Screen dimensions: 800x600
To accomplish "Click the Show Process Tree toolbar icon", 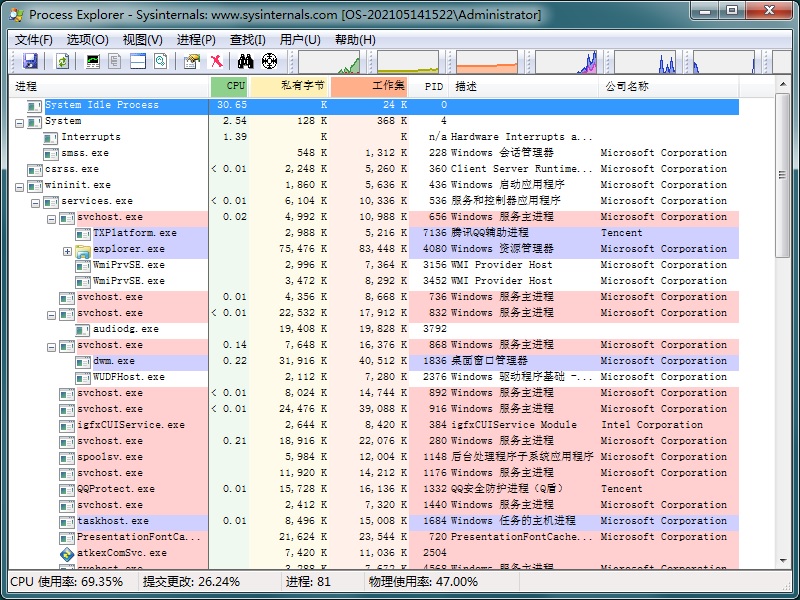I will coord(115,61).
